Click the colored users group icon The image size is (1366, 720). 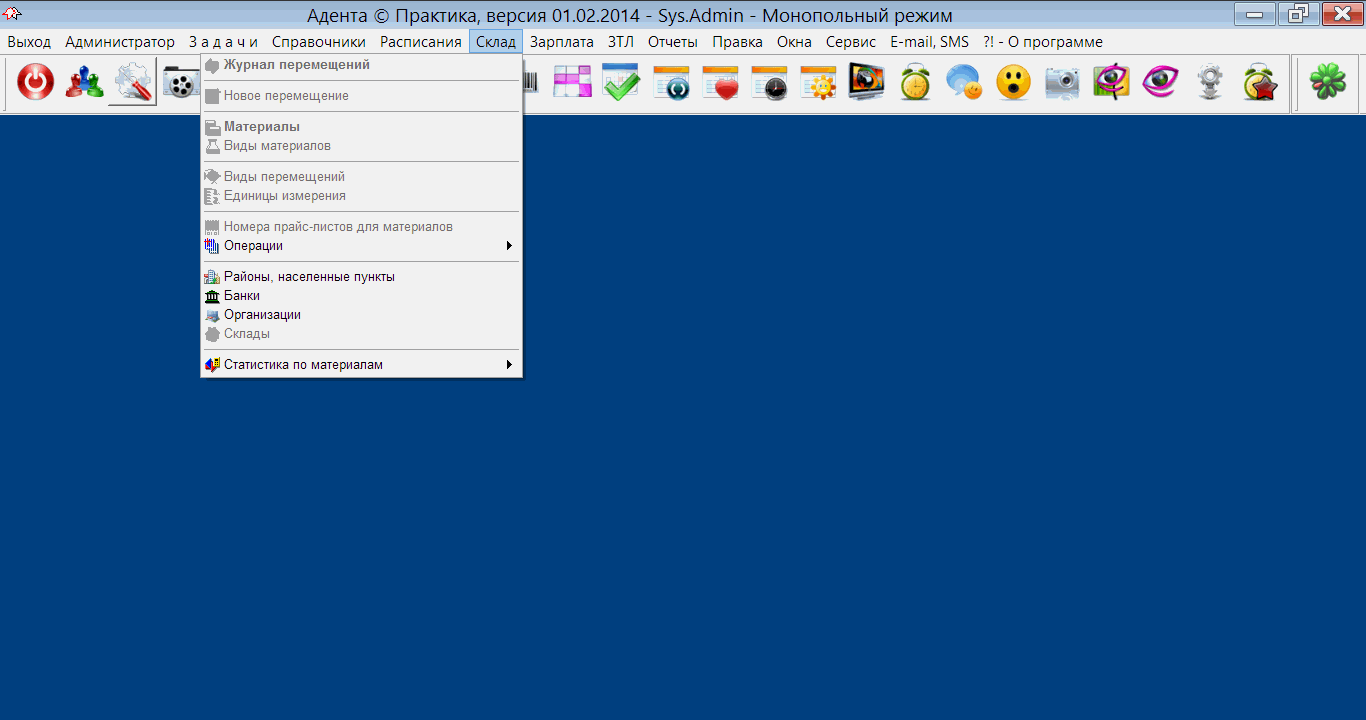tap(84, 83)
